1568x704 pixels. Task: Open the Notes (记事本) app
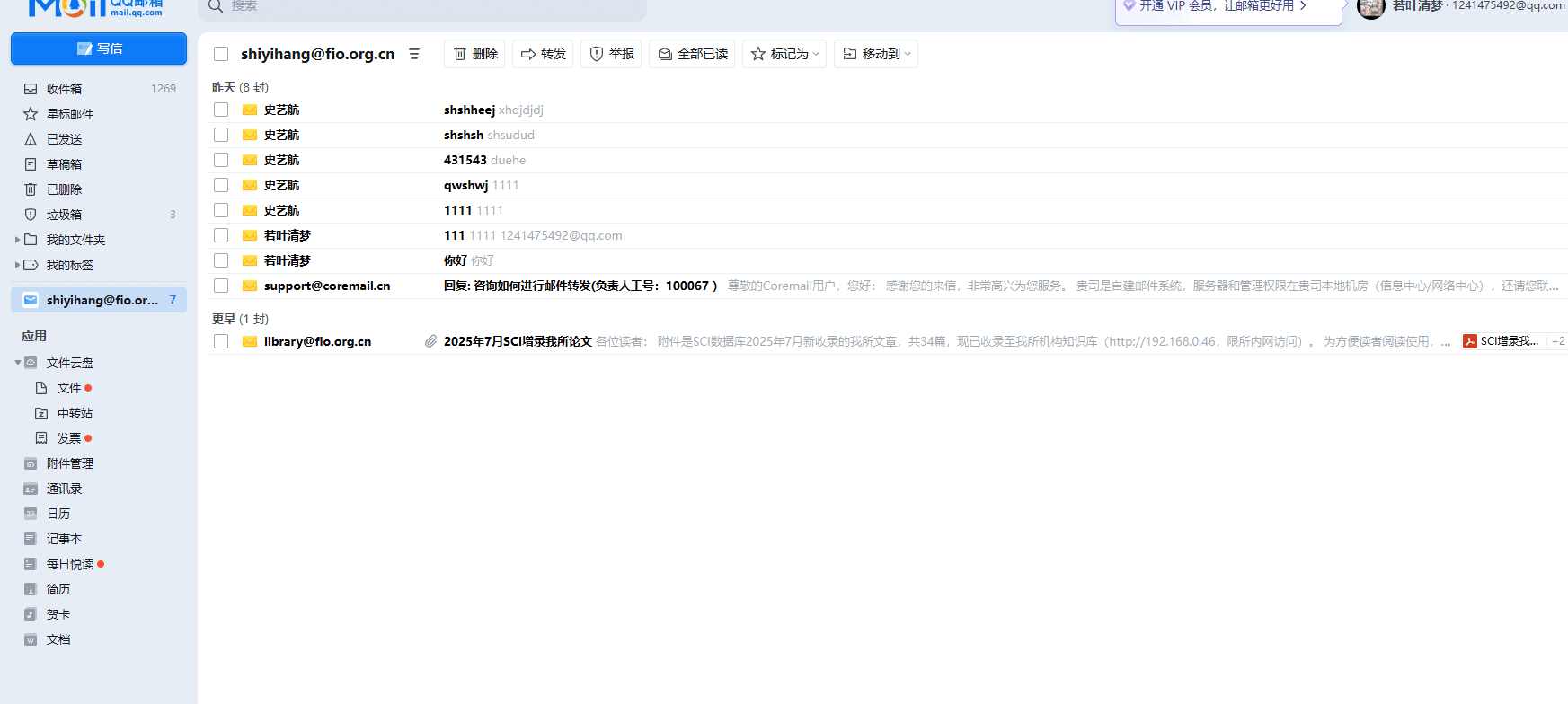tap(64, 539)
